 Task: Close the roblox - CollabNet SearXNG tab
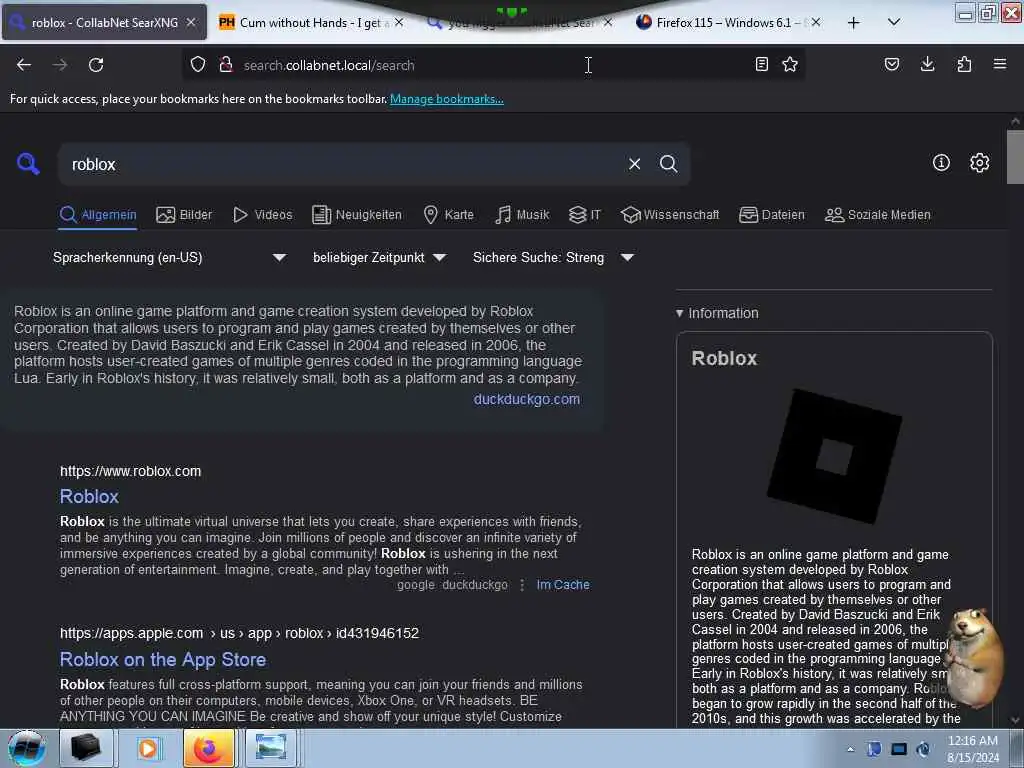pos(191,22)
